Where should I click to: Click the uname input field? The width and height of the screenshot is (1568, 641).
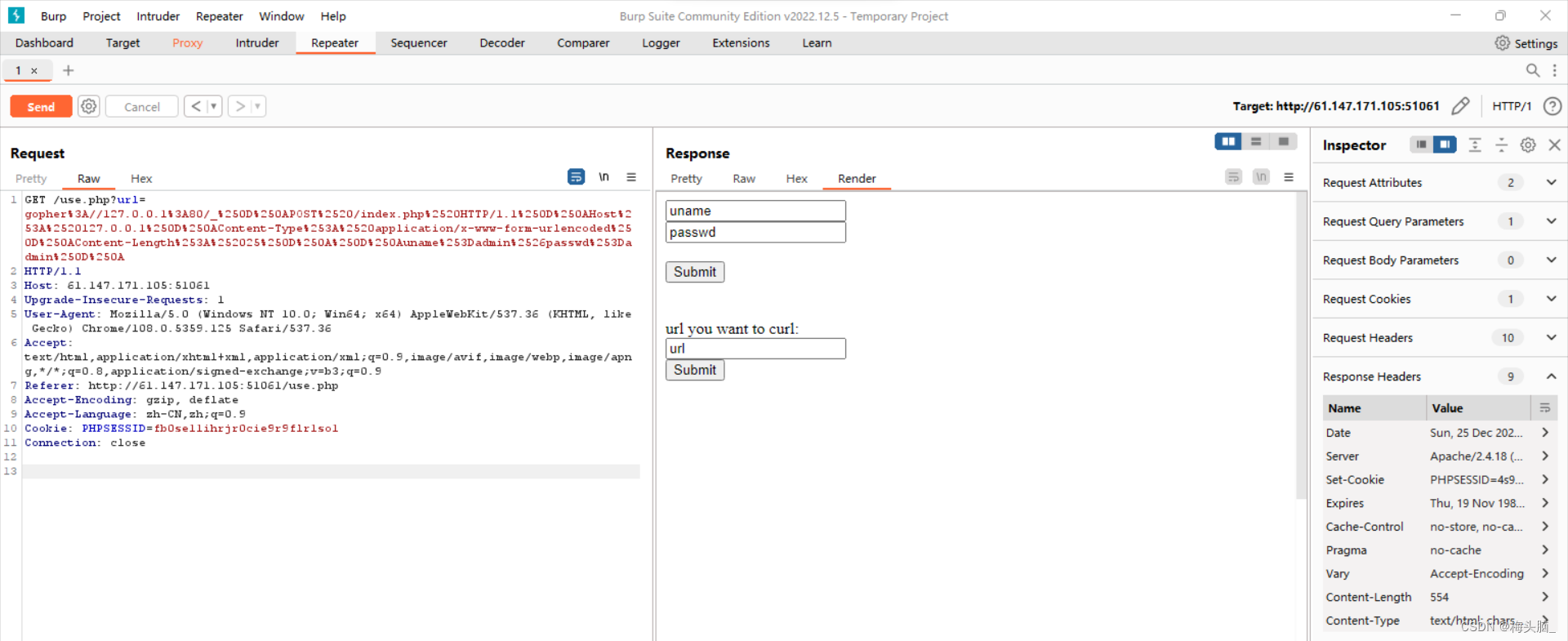[x=755, y=211]
